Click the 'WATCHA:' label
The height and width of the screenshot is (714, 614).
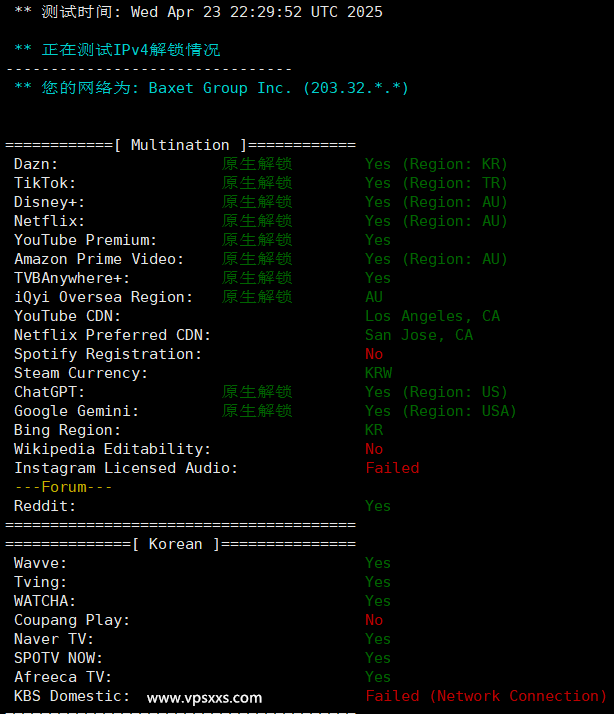tap(45, 601)
